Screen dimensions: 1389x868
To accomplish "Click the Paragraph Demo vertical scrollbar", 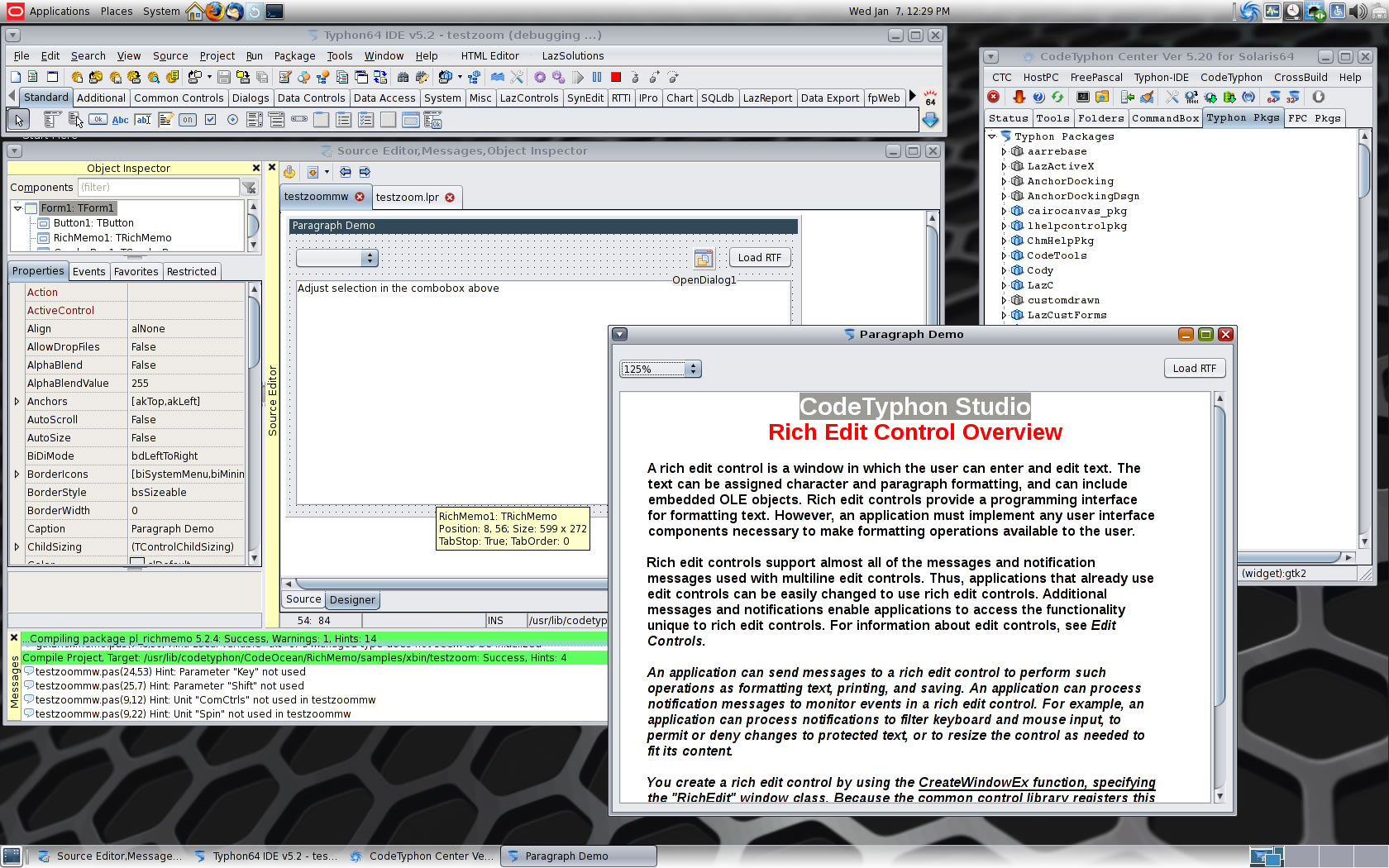I will [1220, 597].
